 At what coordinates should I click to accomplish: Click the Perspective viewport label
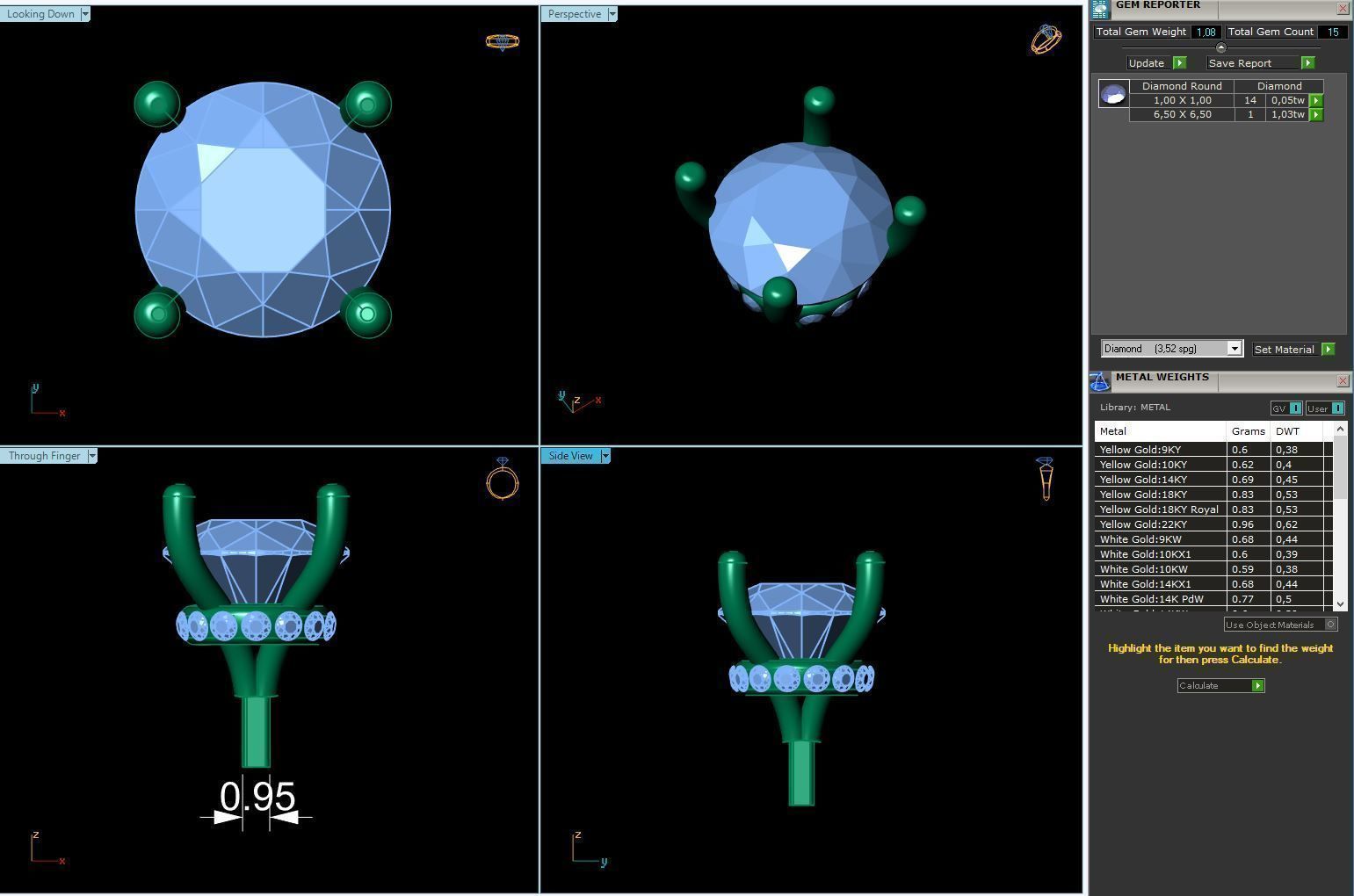[x=575, y=14]
